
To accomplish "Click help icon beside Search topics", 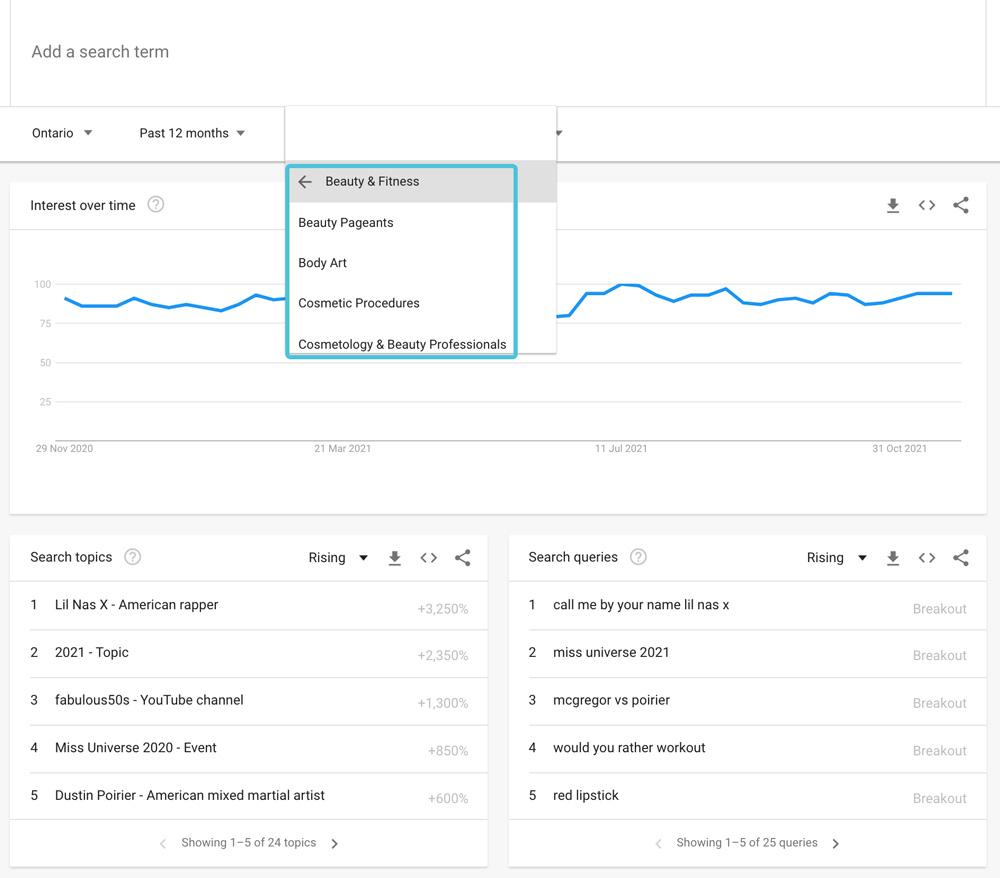I will [x=132, y=557].
